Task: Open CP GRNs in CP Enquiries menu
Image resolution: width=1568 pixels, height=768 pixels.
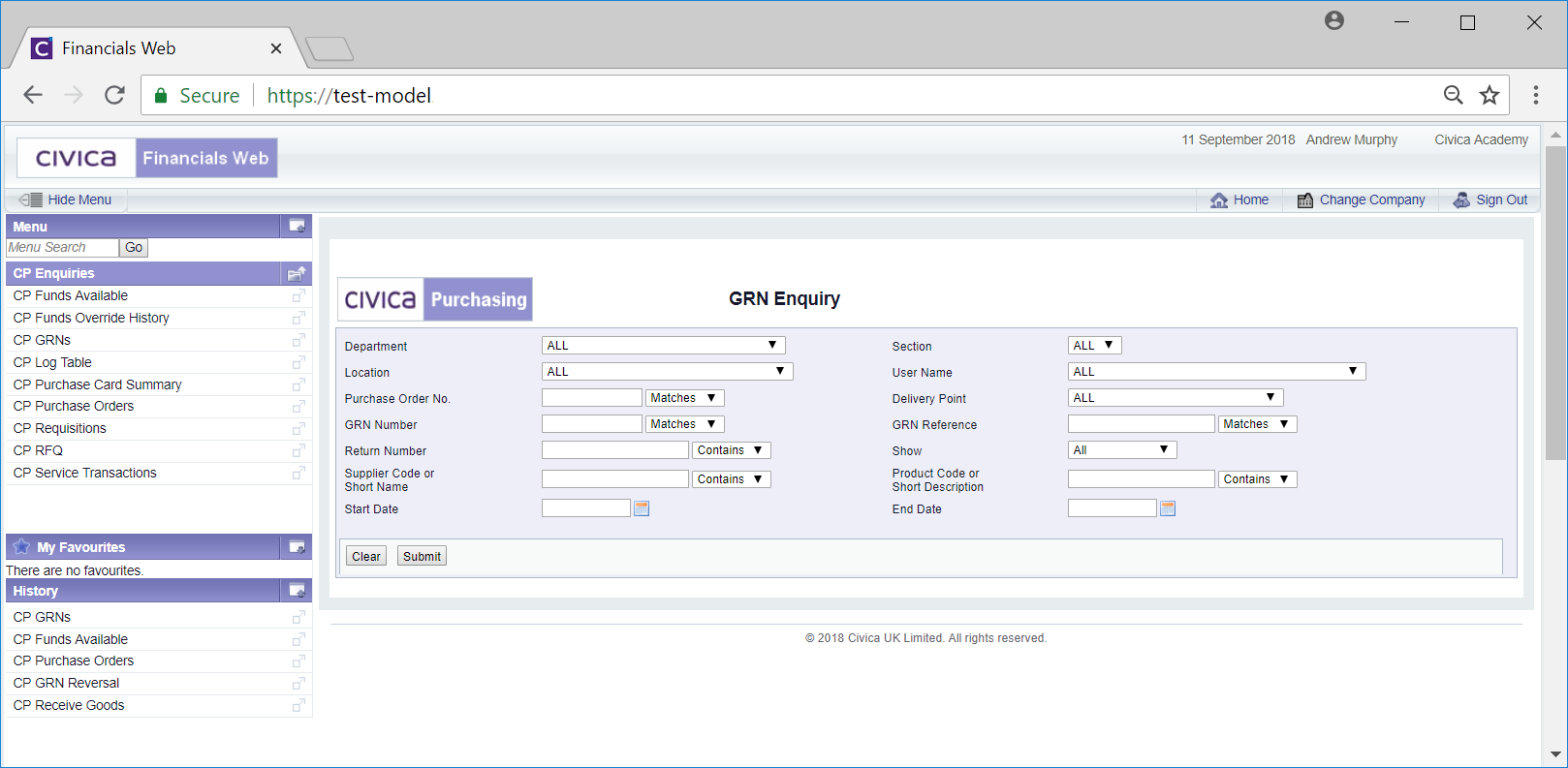Action: coord(42,340)
